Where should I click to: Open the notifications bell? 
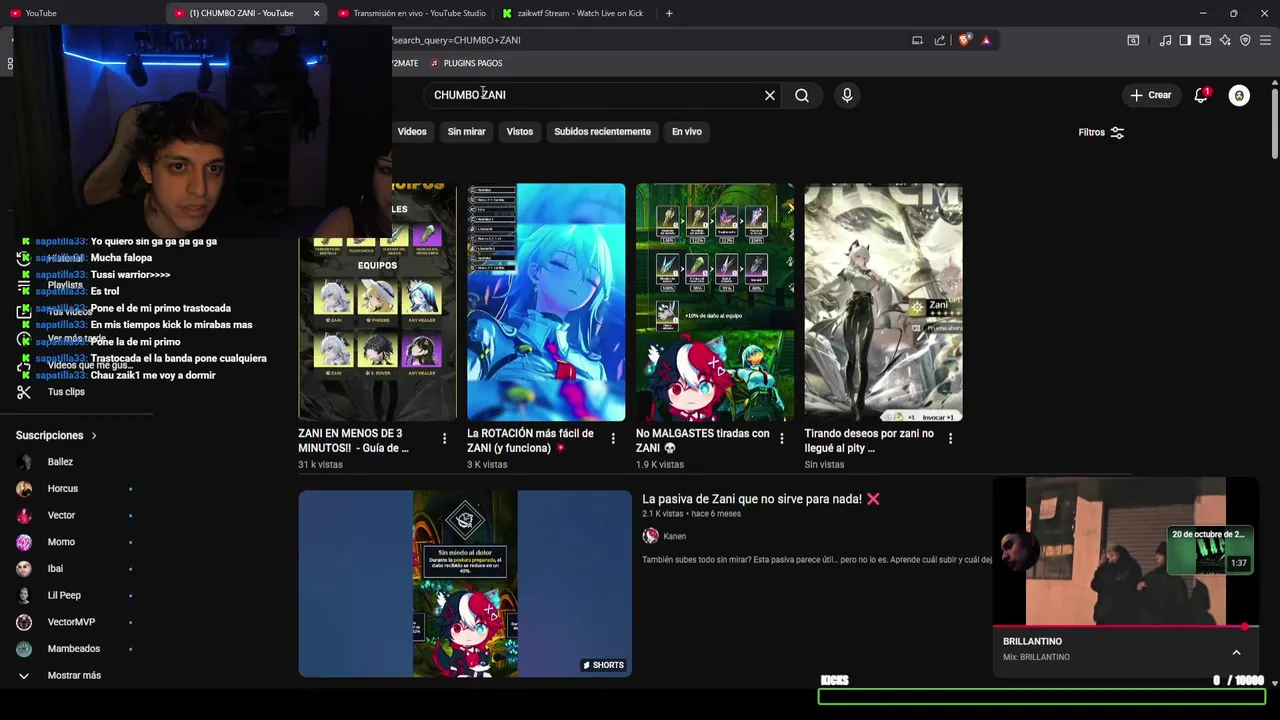pyautogui.click(x=1201, y=95)
